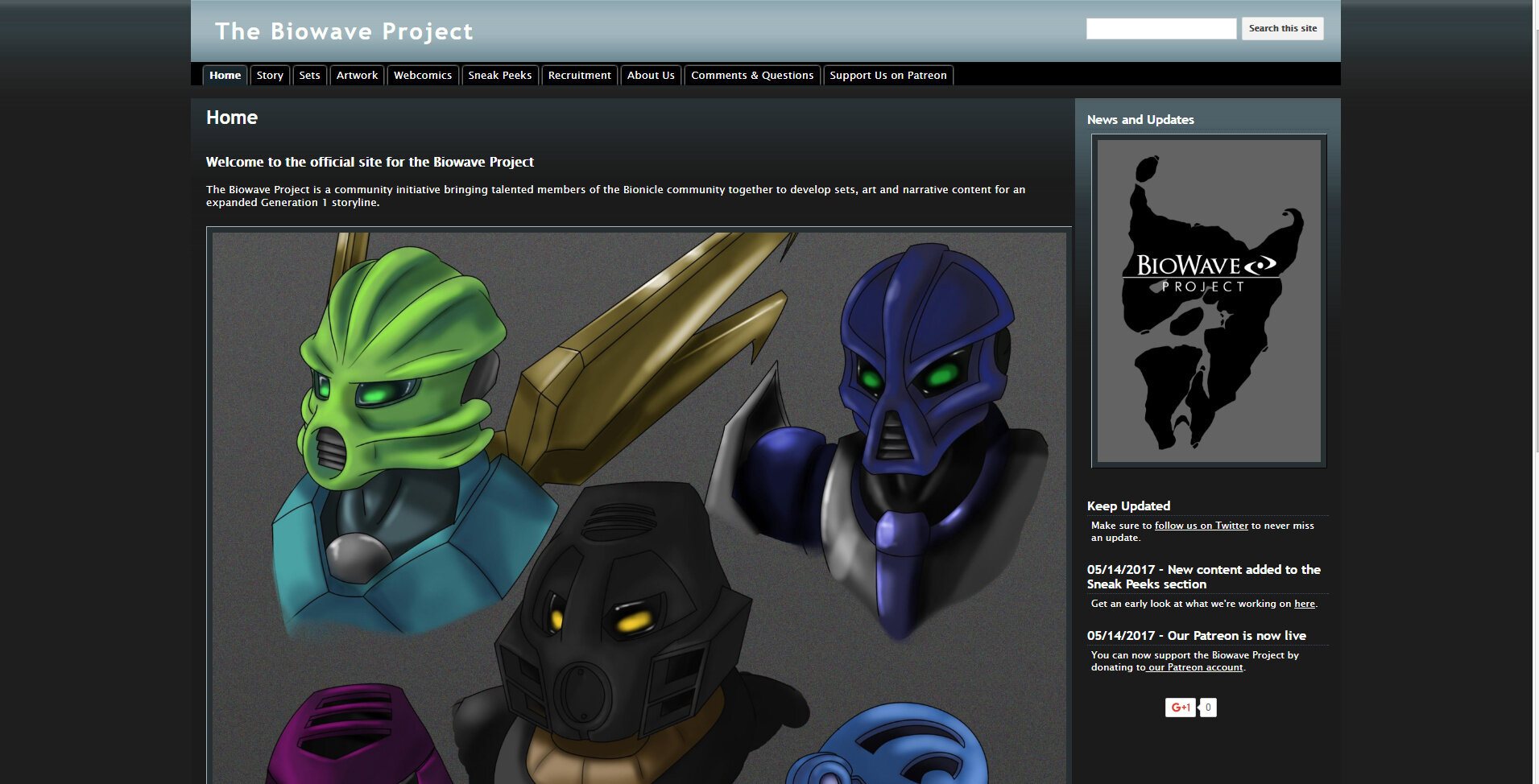View the Sneak Peeks tab
This screenshot has height=784, width=1539.
(500, 75)
